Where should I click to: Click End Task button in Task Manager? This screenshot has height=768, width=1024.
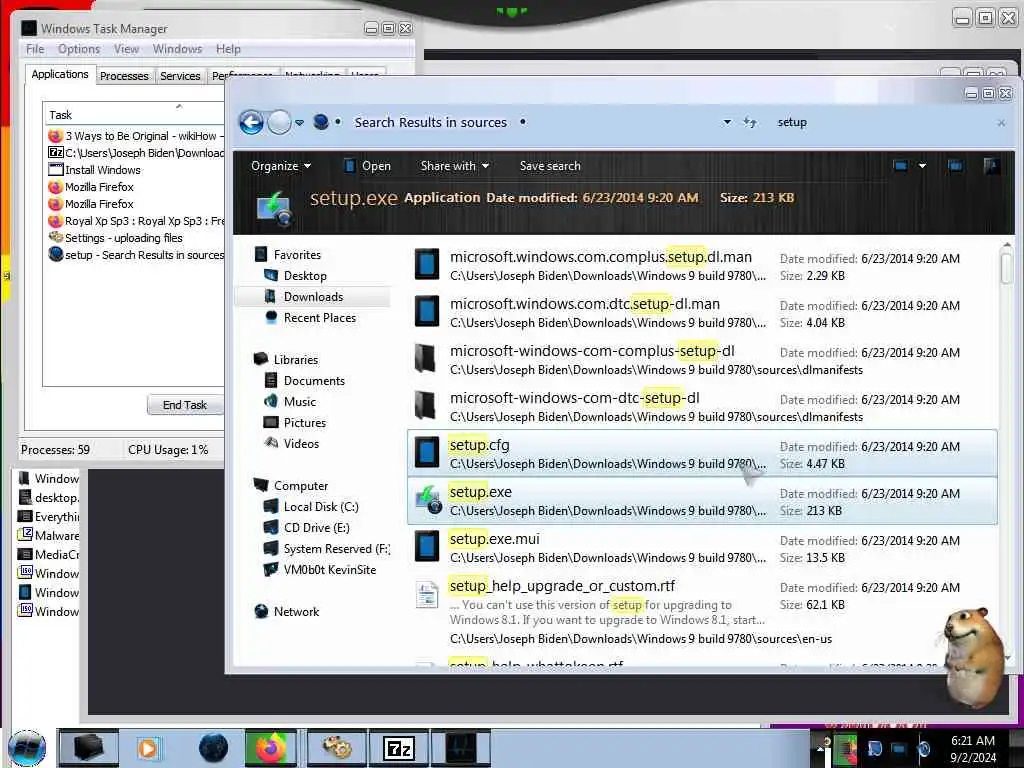(x=185, y=405)
